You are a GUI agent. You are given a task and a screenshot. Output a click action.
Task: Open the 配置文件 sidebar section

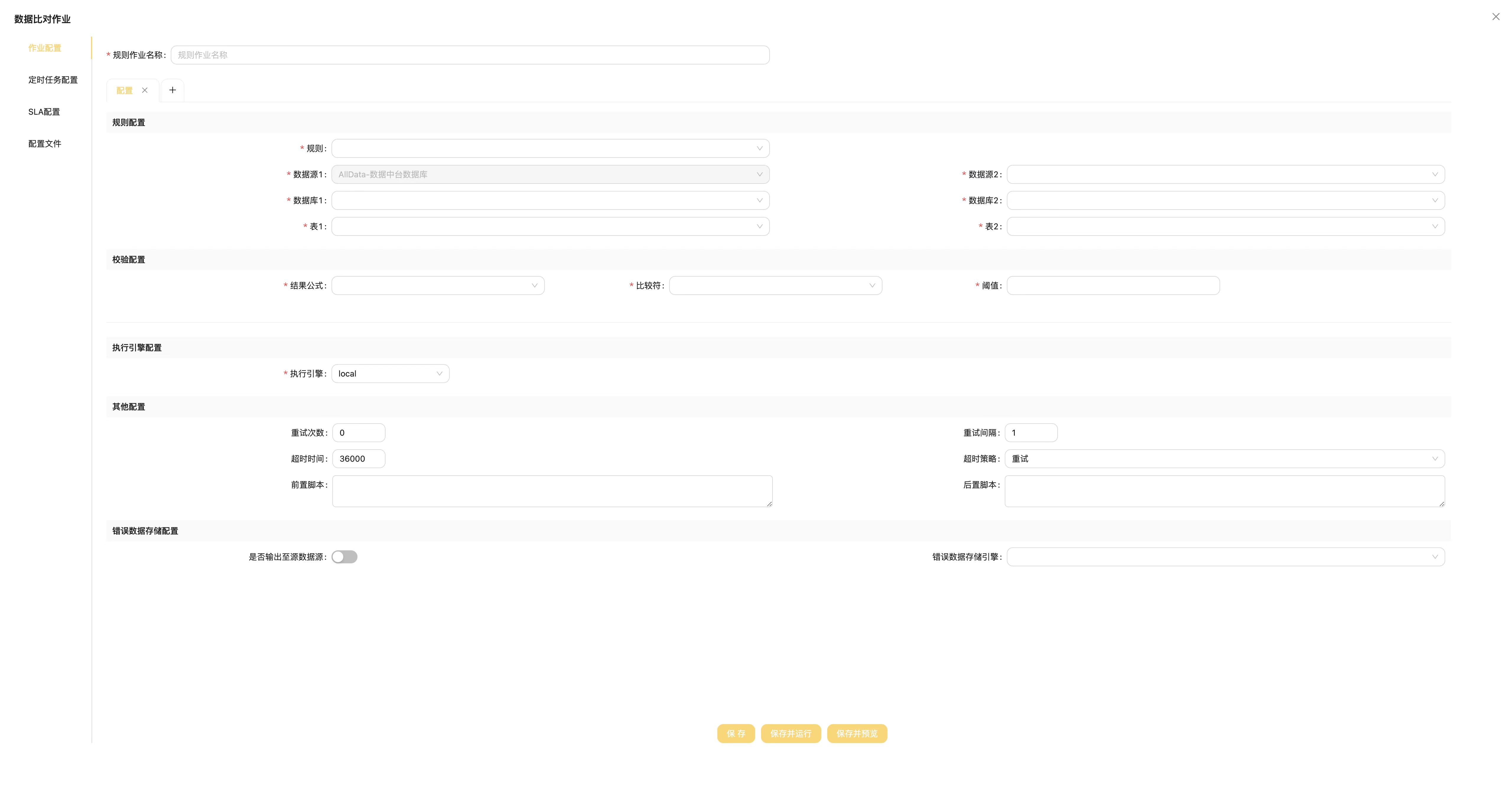[x=45, y=144]
